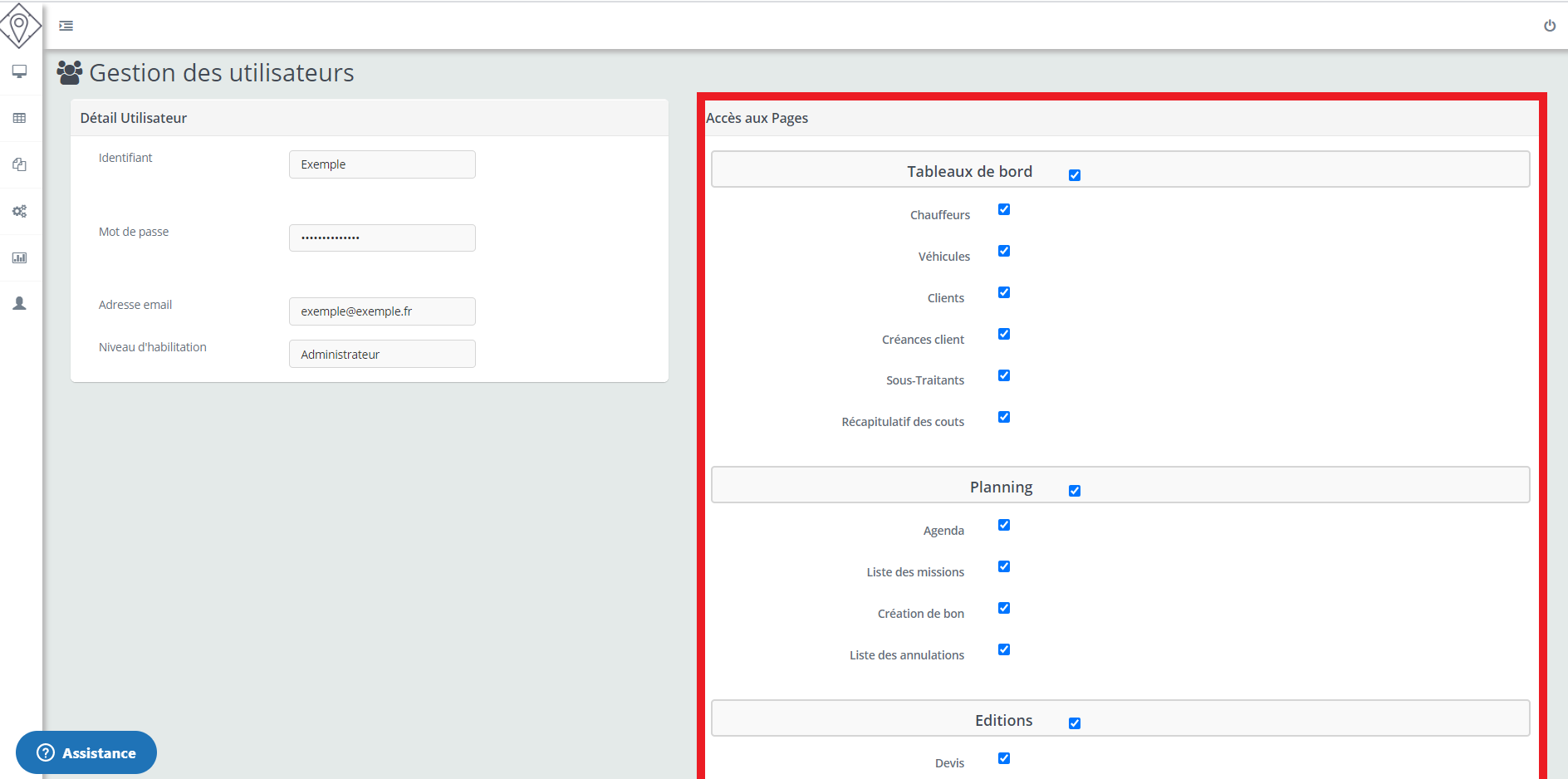1568x779 pixels.
Task: Toggle the sidebar menu hamburger icon
Action: point(66,26)
